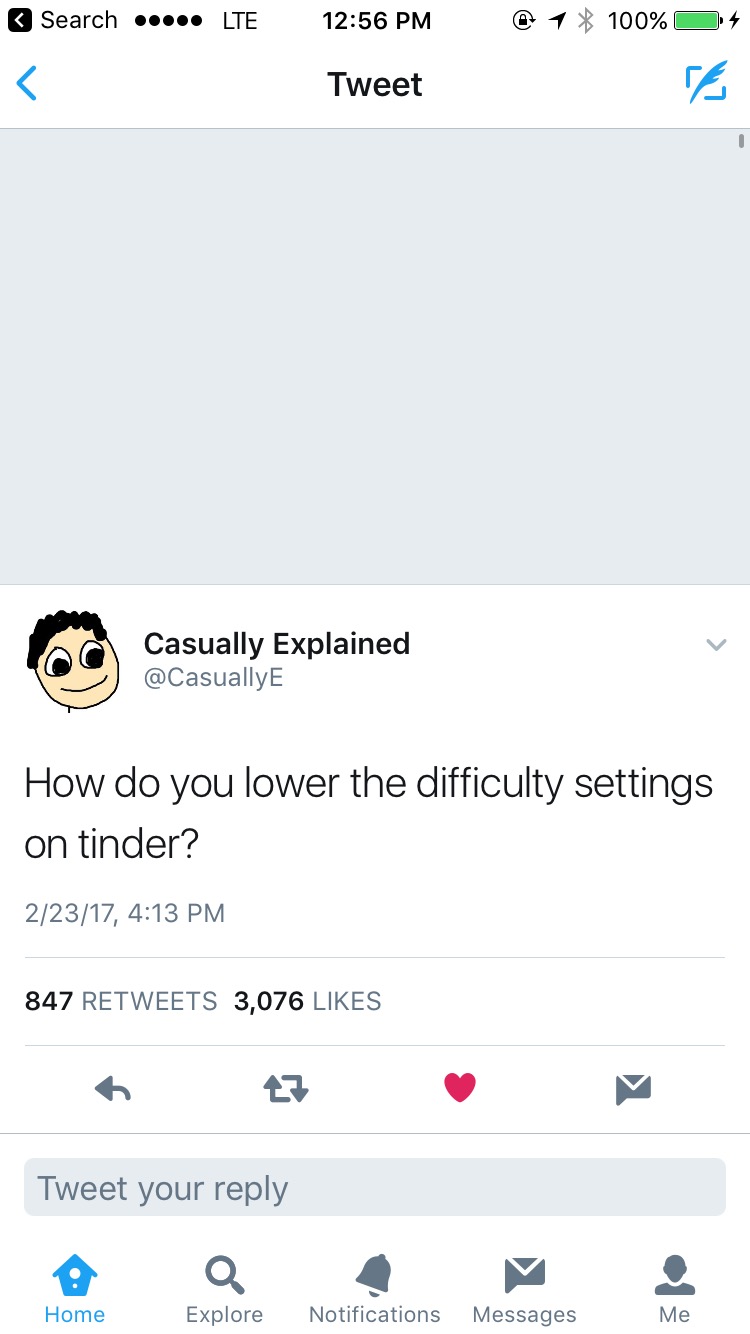Open the @CasuallyE handle
750x1334 pixels.
click(214, 677)
